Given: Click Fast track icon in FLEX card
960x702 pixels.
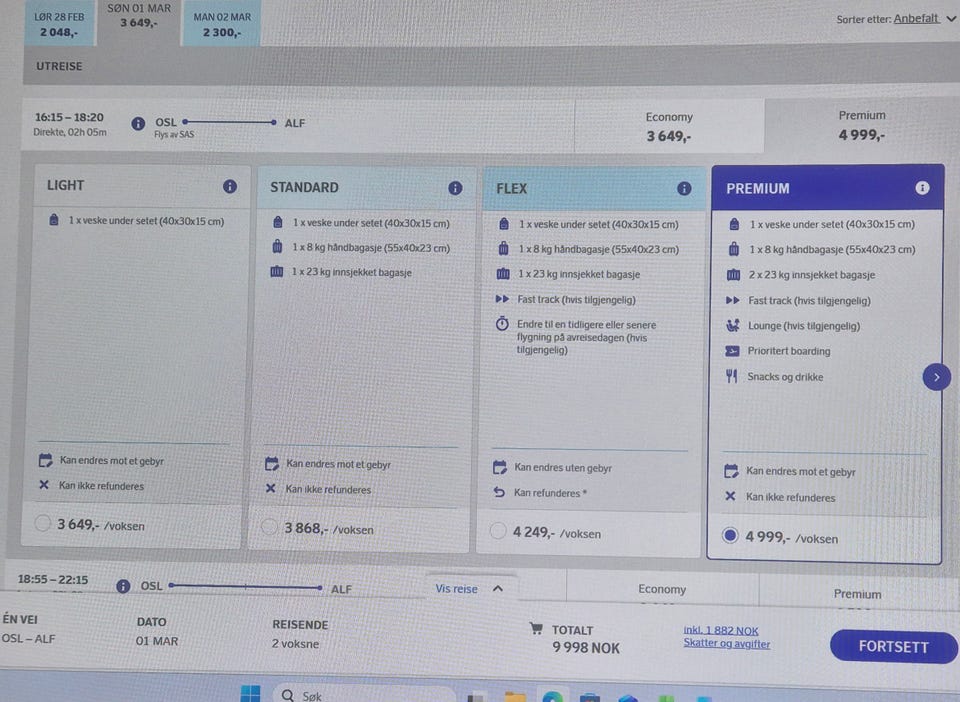Looking at the screenshot, I should tap(502, 299).
